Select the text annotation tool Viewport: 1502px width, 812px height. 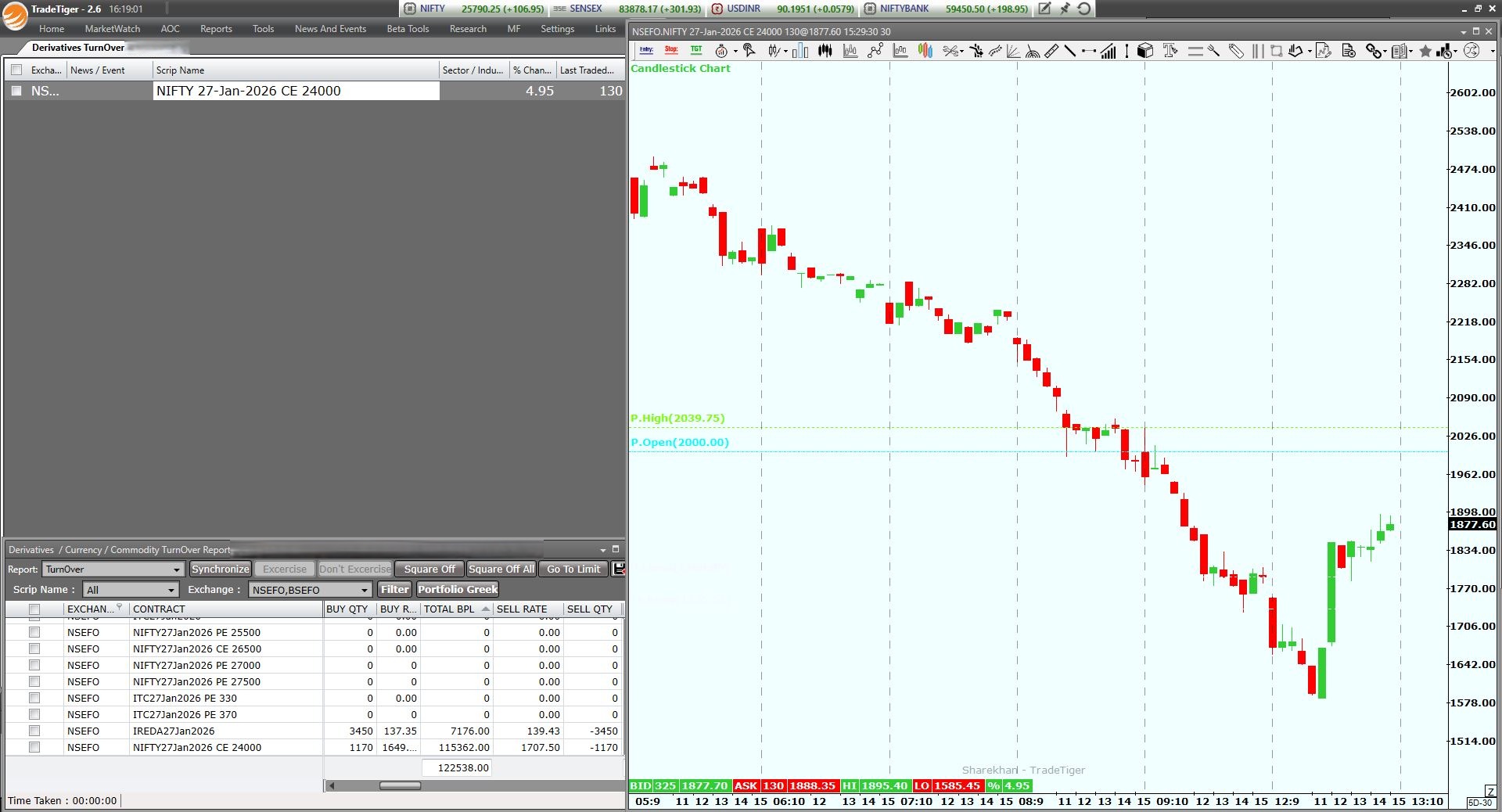point(1170,51)
